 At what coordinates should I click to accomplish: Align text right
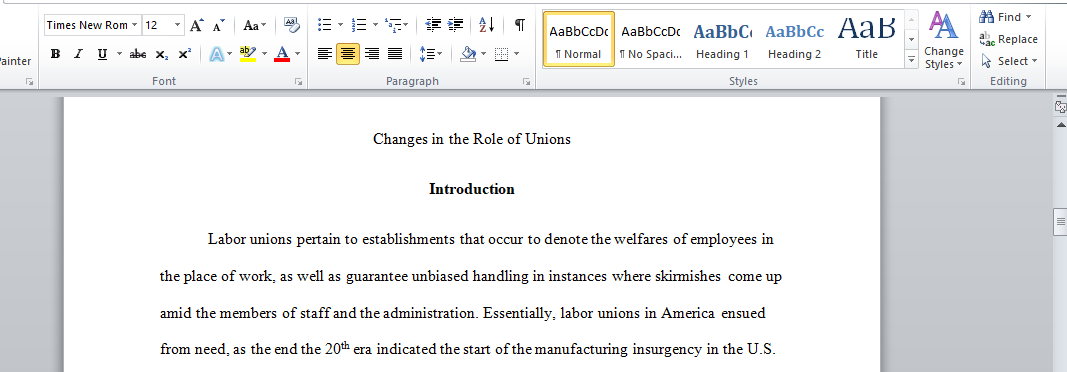point(372,54)
